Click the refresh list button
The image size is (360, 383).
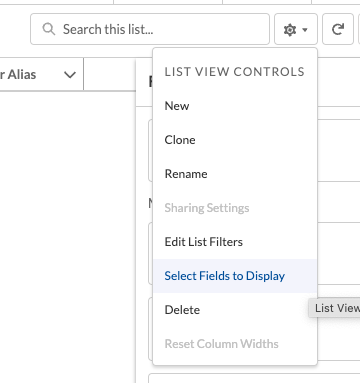pos(338,29)
